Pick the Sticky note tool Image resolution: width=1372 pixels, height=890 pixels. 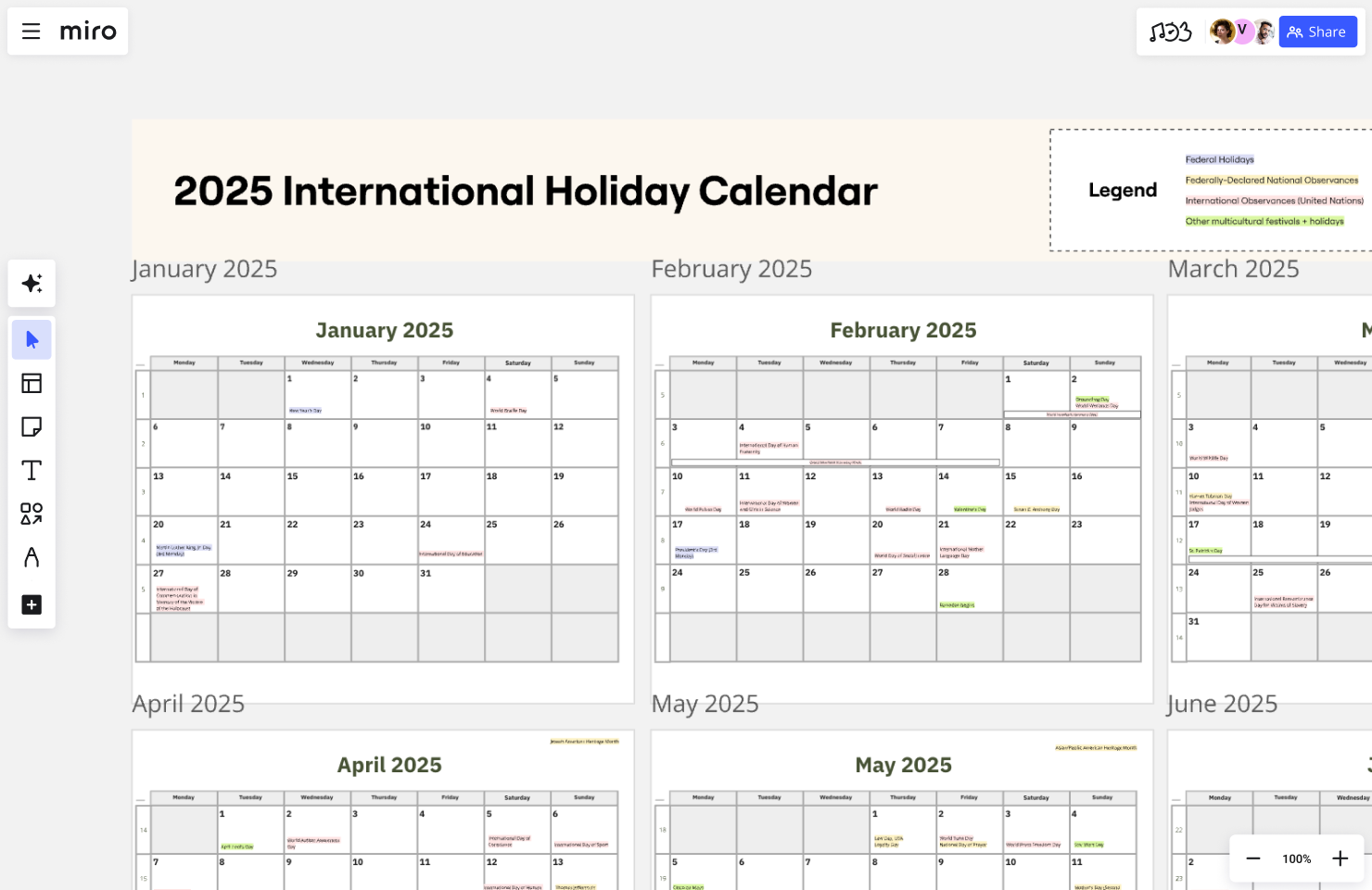click(x=32, y=426)
